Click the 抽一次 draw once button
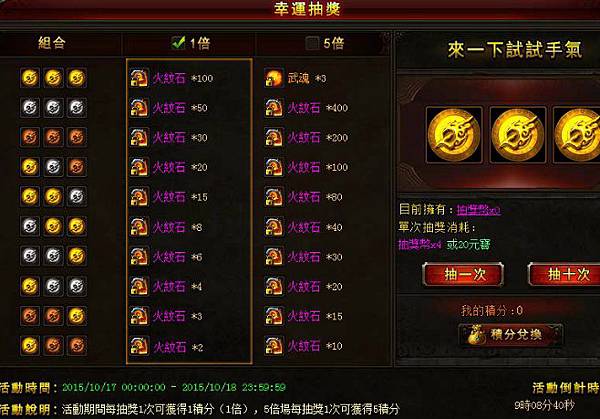 (x=463, y=274)
